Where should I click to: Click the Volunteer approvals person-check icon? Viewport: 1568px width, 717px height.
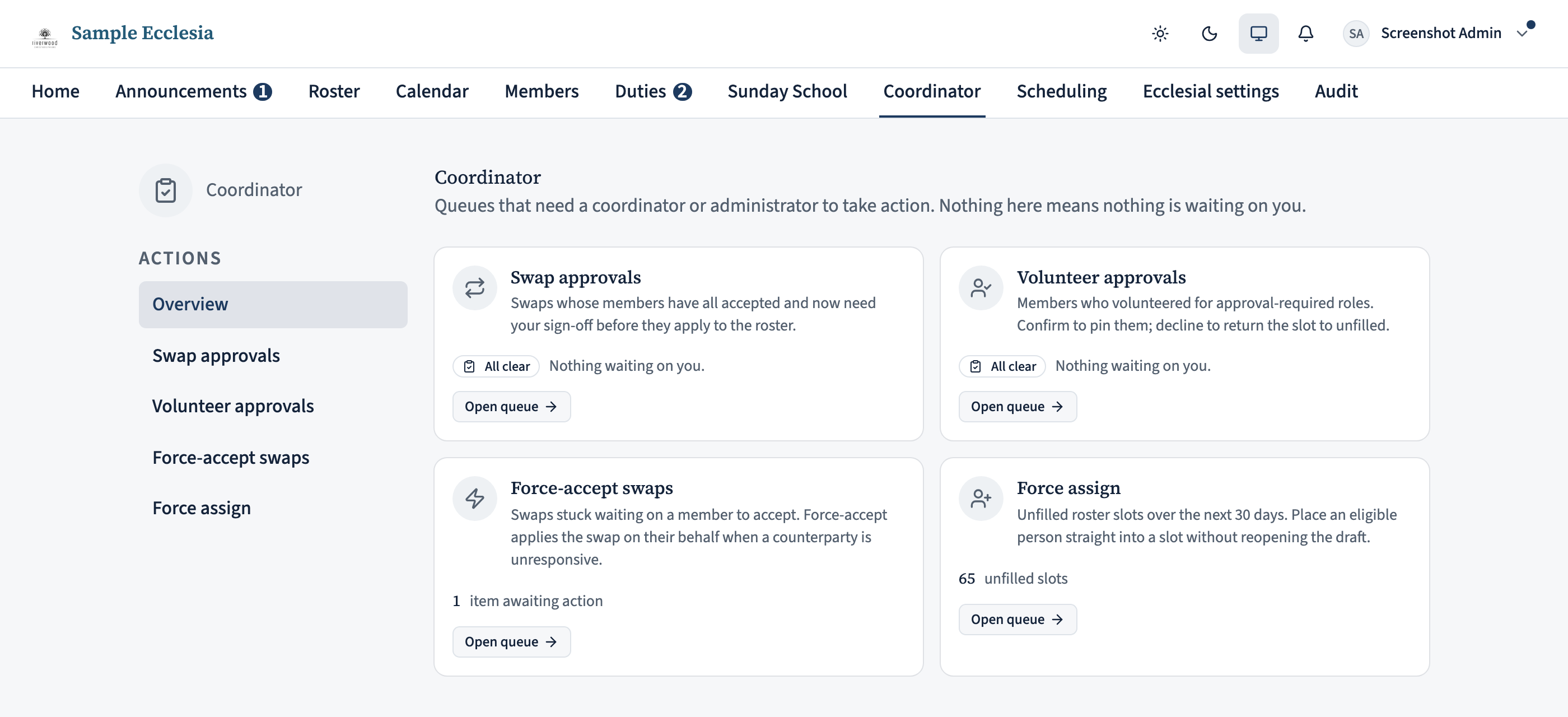(981, 287)
